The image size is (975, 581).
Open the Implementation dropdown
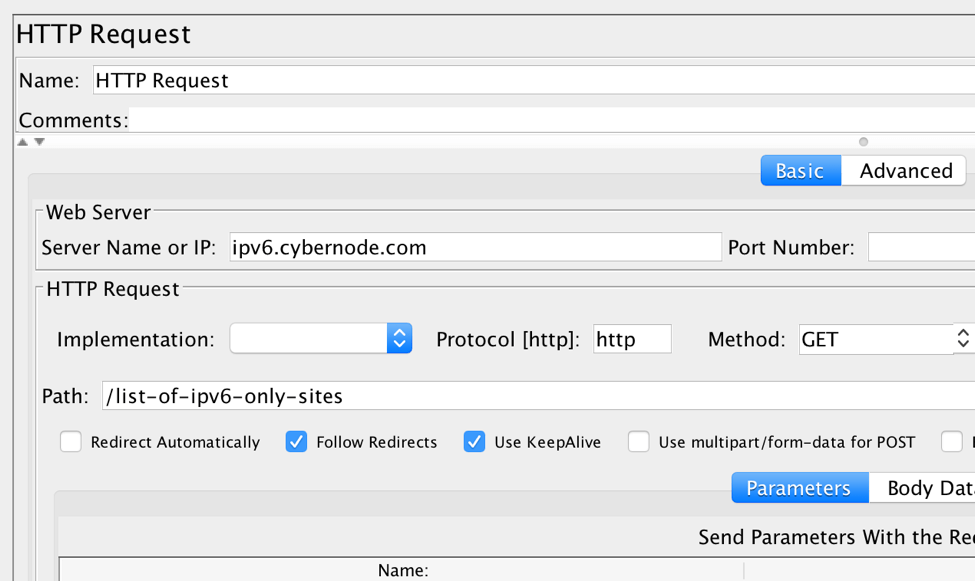pos(321,338)
